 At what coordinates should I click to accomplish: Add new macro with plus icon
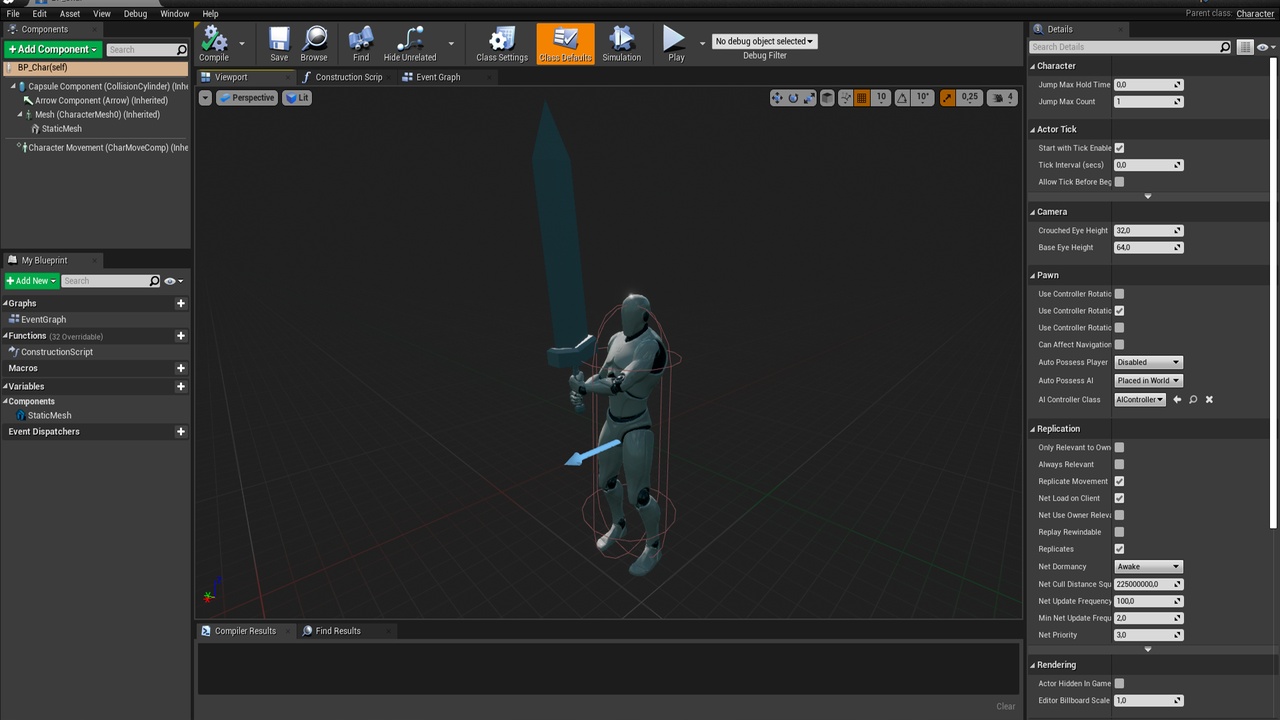[x=181, y=368]
